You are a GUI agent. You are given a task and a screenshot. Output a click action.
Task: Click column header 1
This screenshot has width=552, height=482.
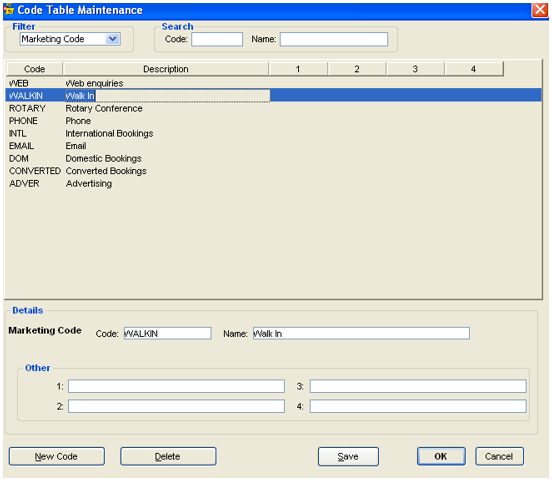pyautogui.click(x=298, y=69)
